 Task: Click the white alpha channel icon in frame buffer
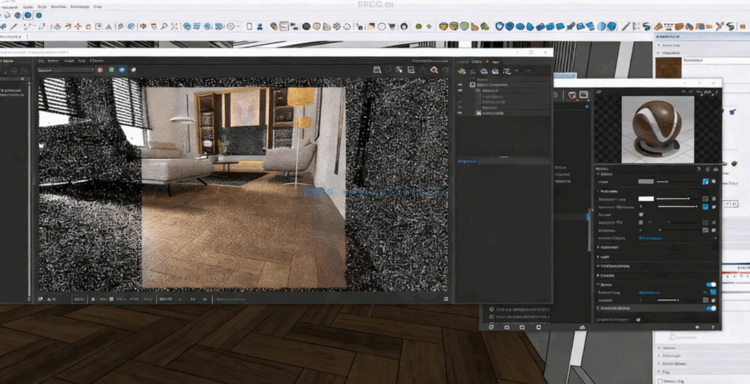tap(133, 70)
